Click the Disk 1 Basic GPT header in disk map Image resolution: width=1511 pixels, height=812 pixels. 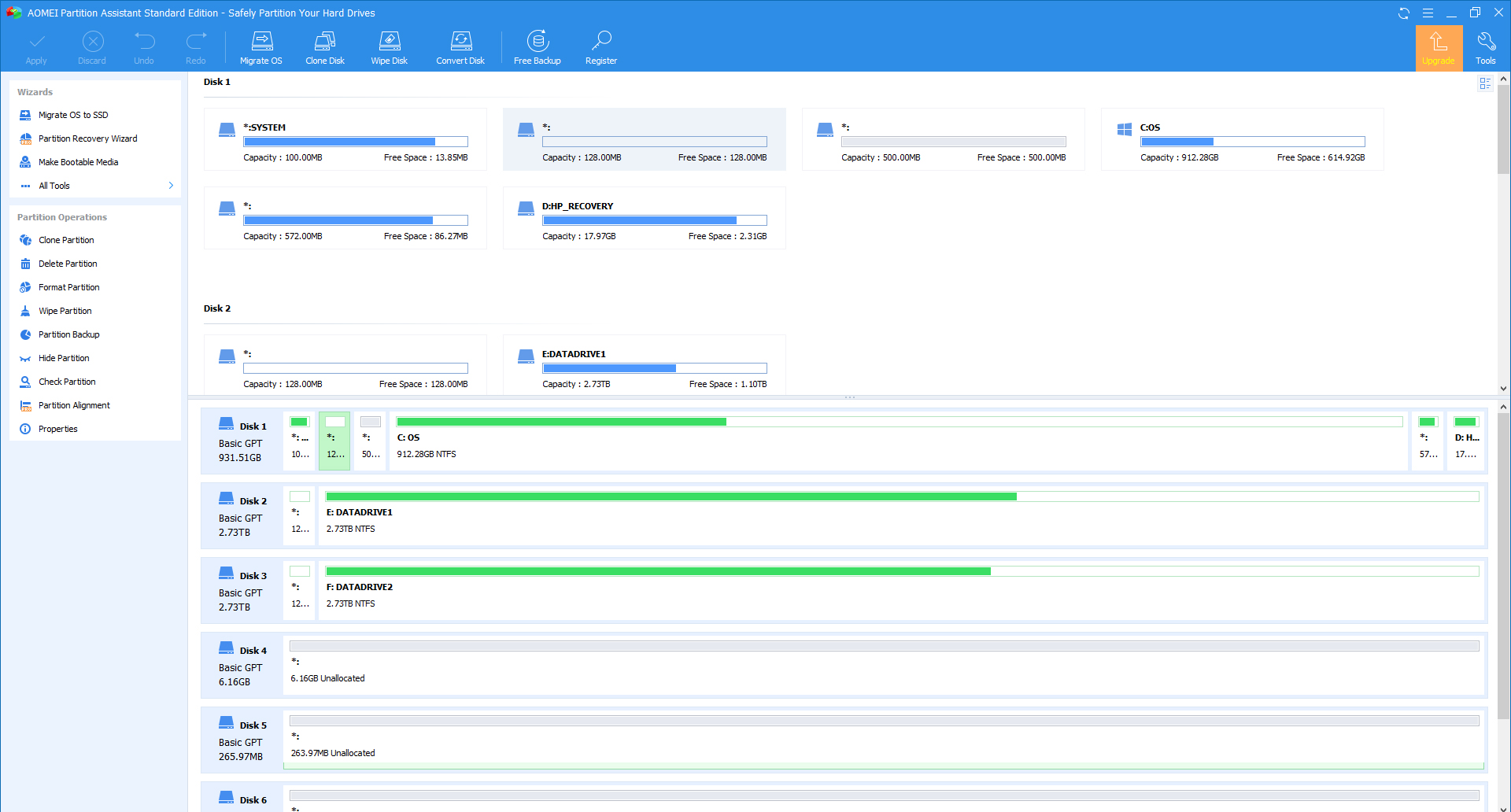(x=242, y=441)
